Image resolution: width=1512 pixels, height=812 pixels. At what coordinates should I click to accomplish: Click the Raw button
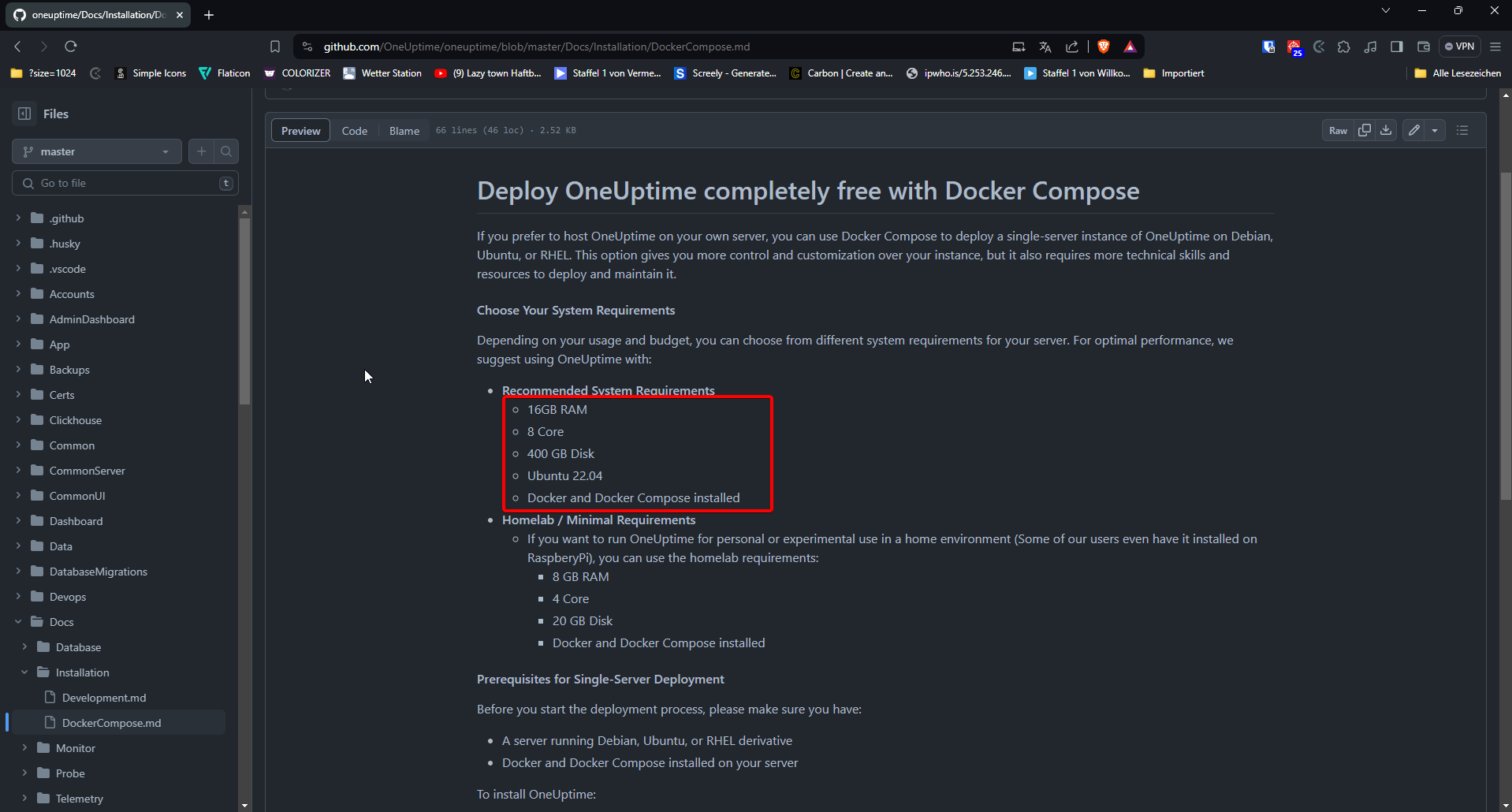click(1338, 130)
